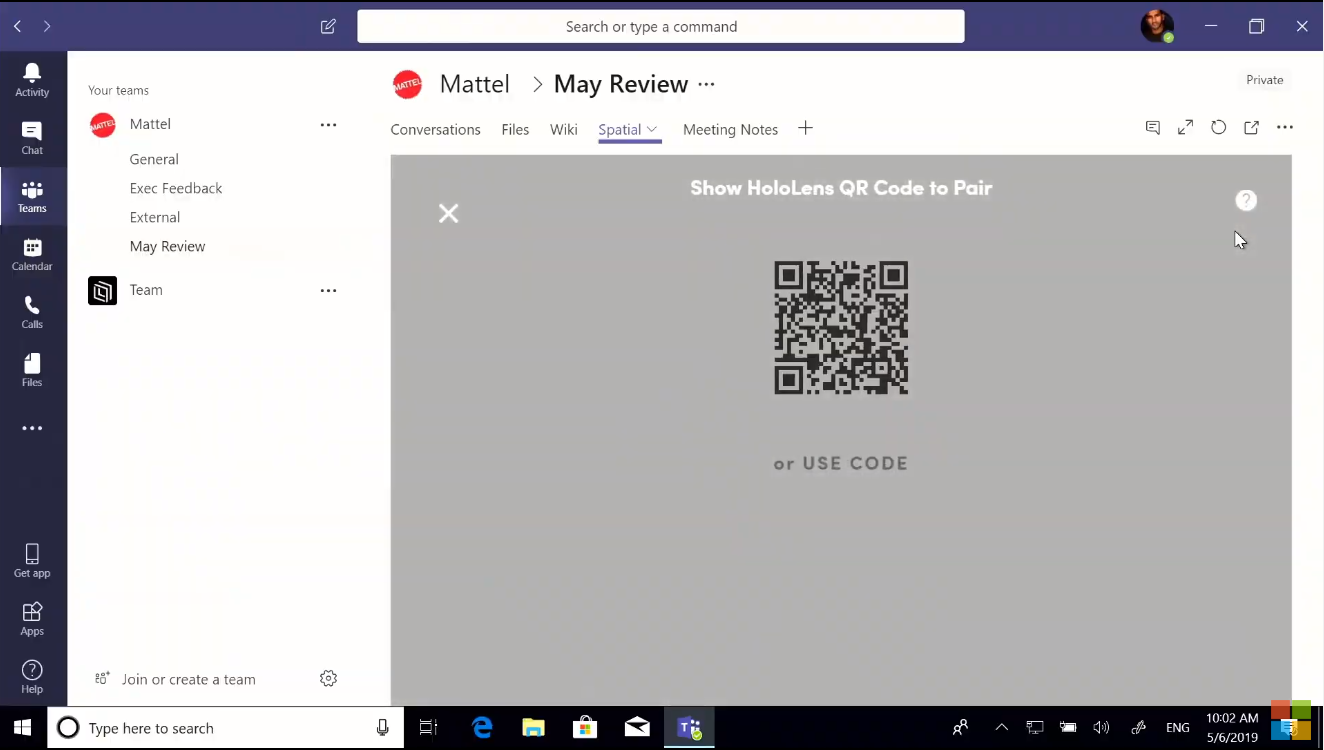The width and height of the screenshot is (1324, 750).
Task: Click the Teams icon on the taskbar
Action: 689,728
